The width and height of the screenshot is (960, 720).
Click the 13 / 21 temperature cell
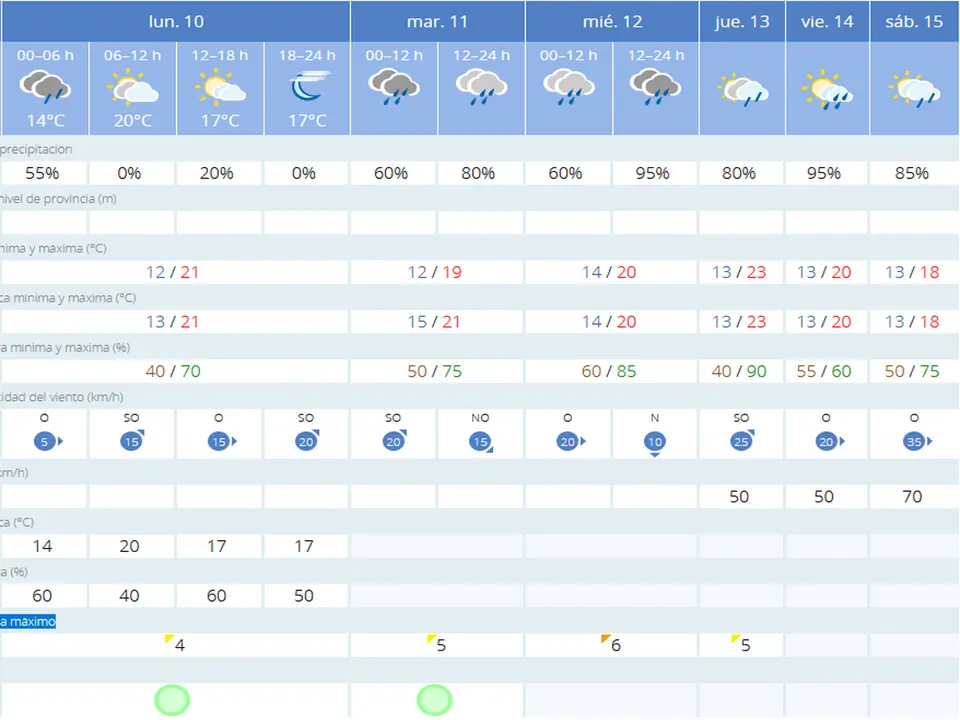tap(174, 322)
